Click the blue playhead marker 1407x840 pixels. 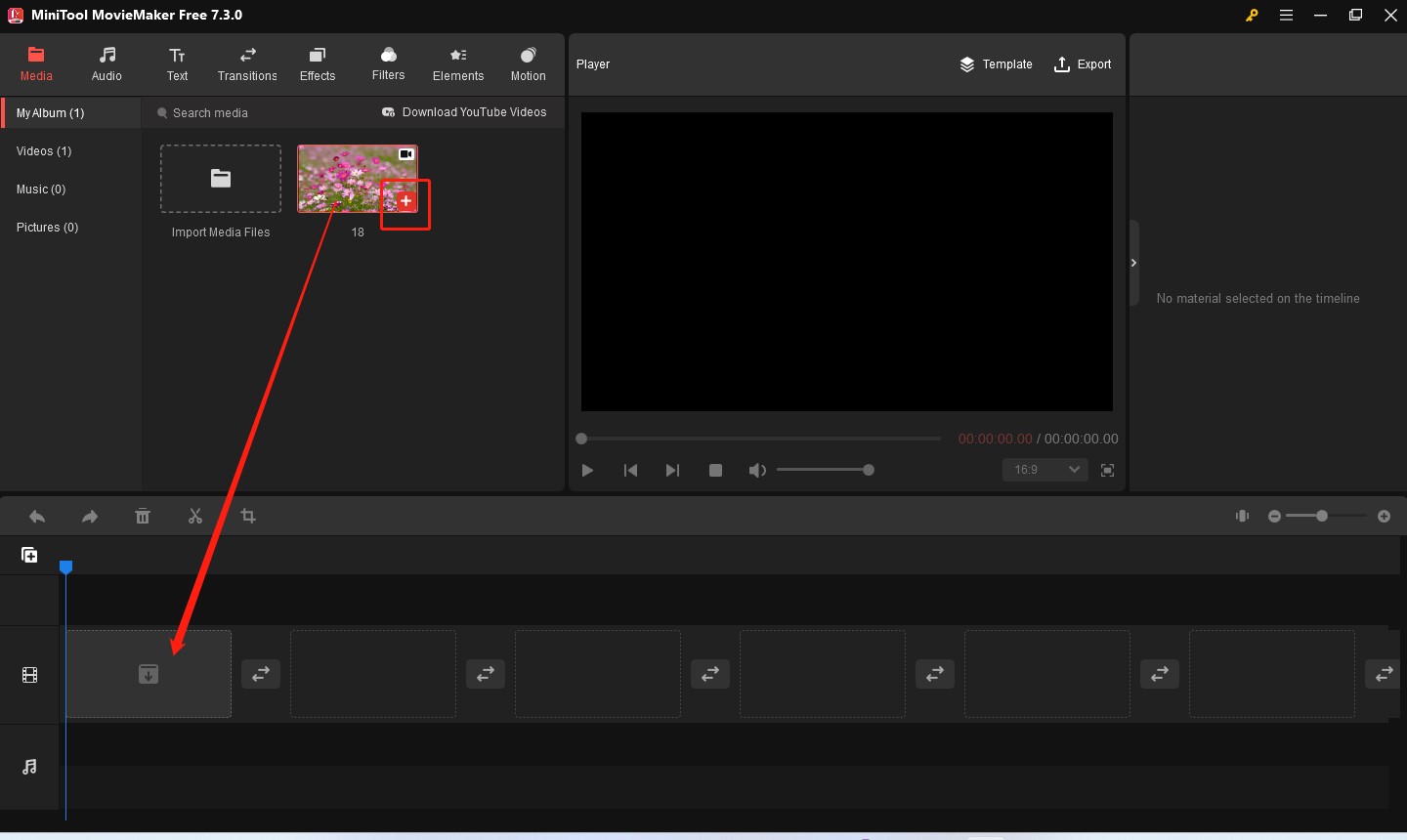[65, 567]
